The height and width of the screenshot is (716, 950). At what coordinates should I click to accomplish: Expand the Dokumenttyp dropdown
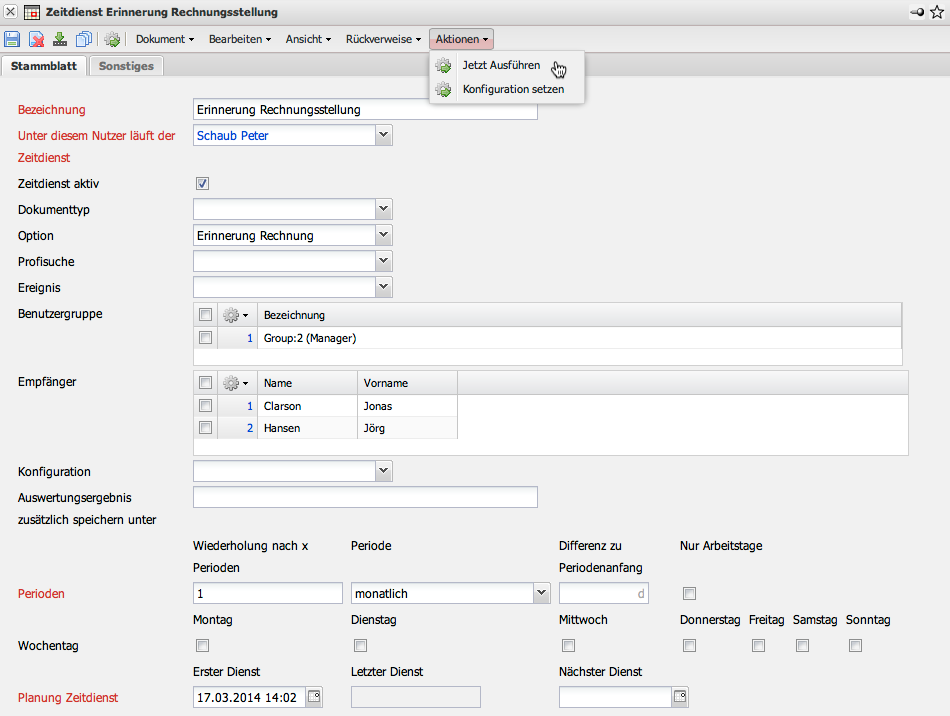click(383, 209)
